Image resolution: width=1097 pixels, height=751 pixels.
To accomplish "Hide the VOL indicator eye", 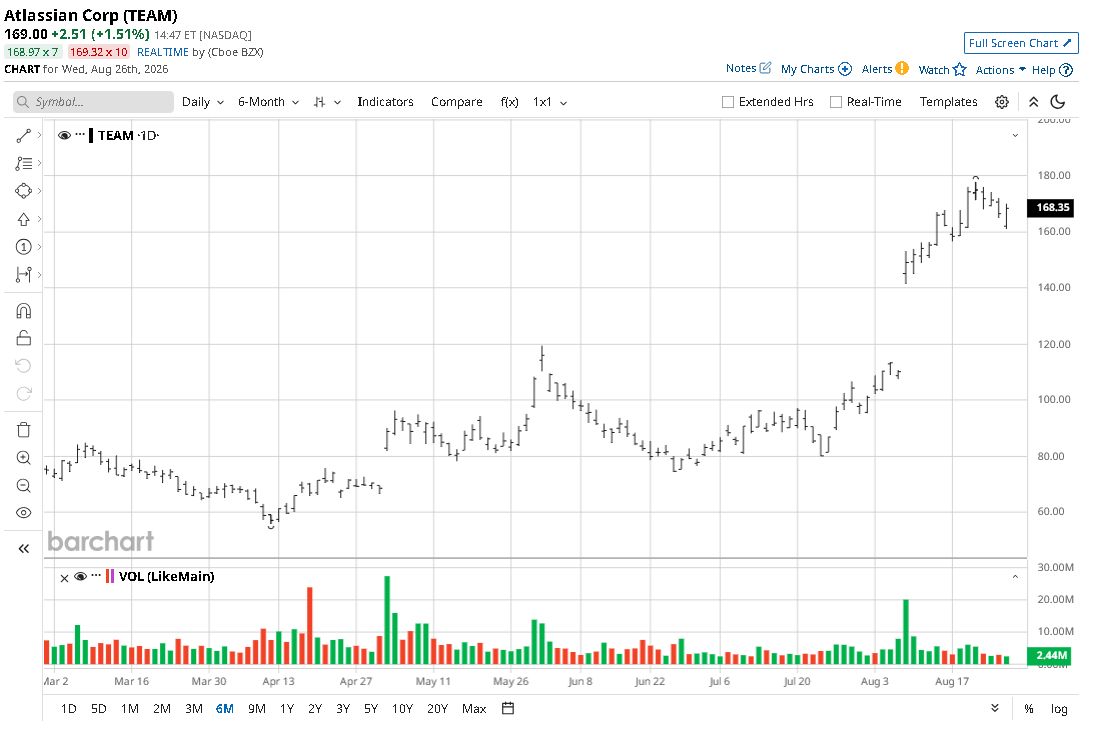I will [x=80, y=577].
